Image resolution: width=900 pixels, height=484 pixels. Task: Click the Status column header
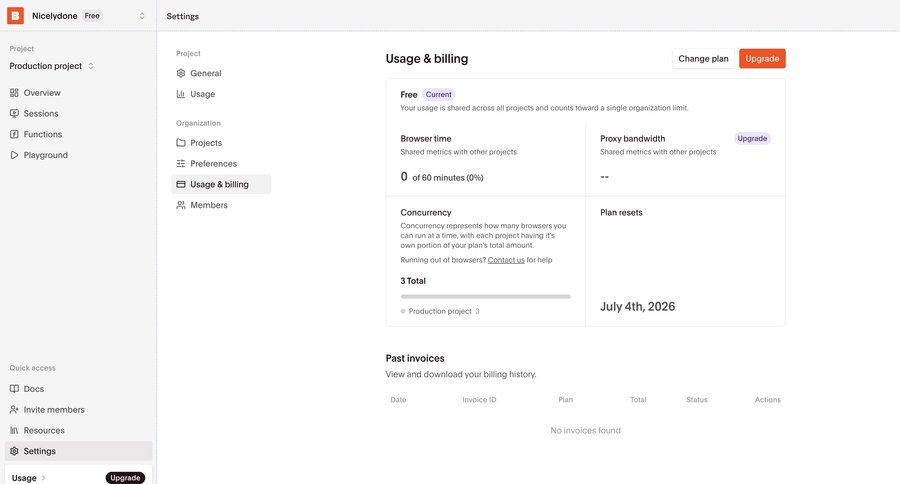tap(697, 400)
